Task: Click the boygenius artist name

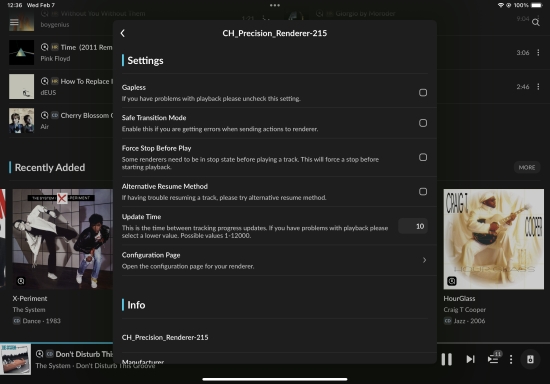Action: [55, 25]
